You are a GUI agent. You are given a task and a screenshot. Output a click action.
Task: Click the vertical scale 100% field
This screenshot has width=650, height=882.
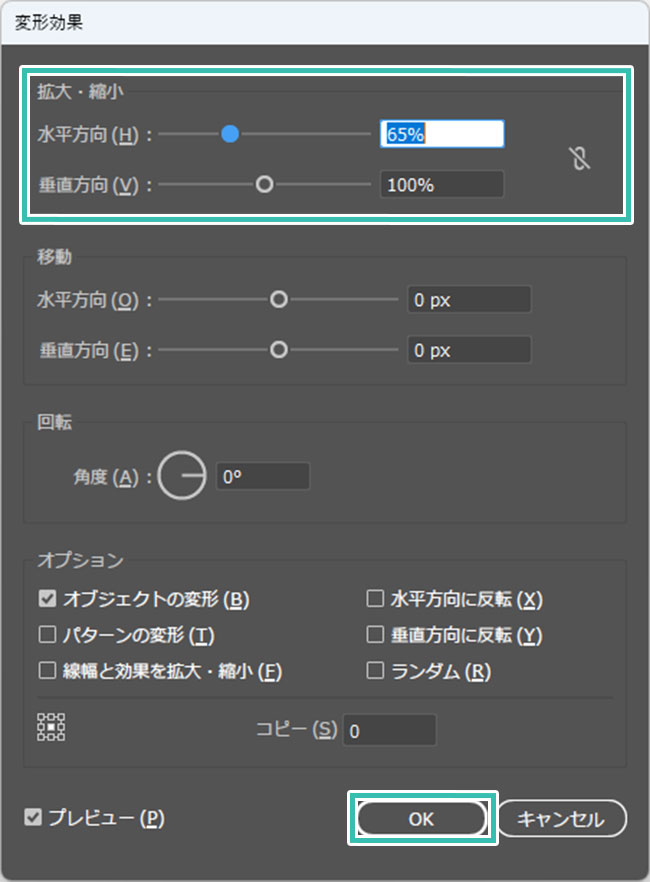pyautogui.click(x=441, y=184)
